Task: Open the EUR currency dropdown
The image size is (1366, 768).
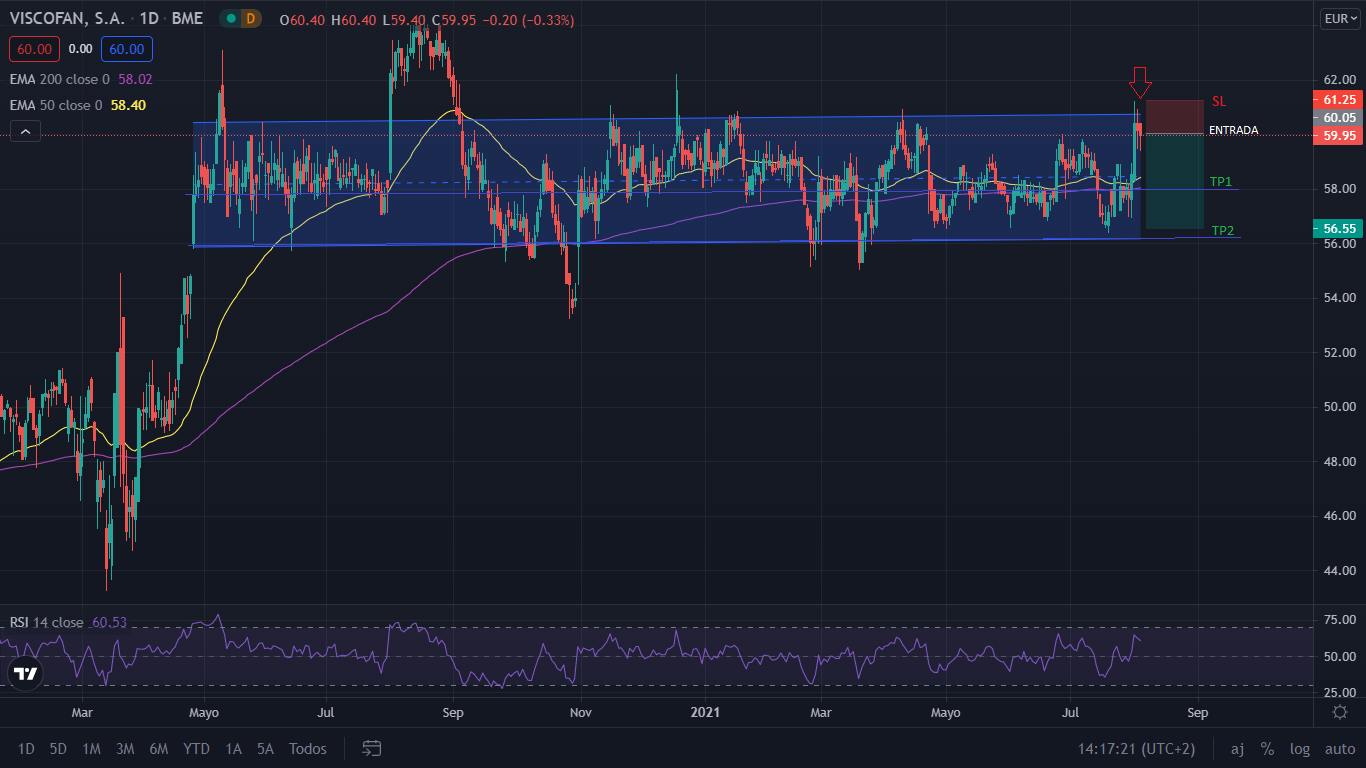Action: pos(1338,18)
